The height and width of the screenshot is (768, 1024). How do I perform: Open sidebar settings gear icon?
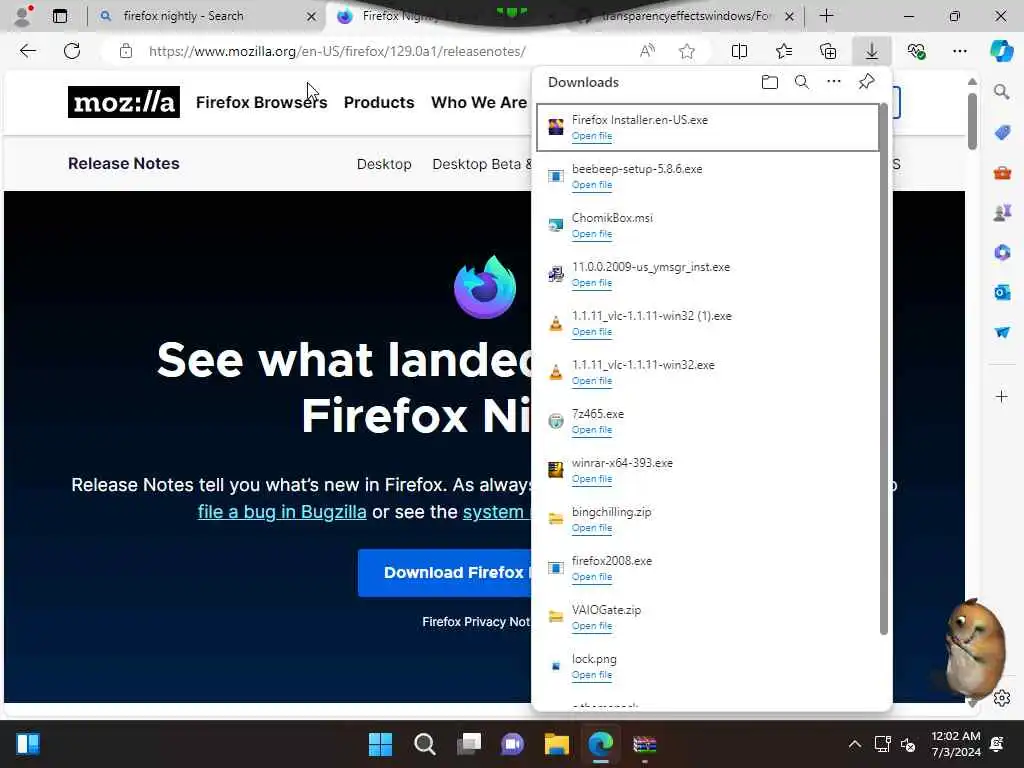tap(1002, 698)
